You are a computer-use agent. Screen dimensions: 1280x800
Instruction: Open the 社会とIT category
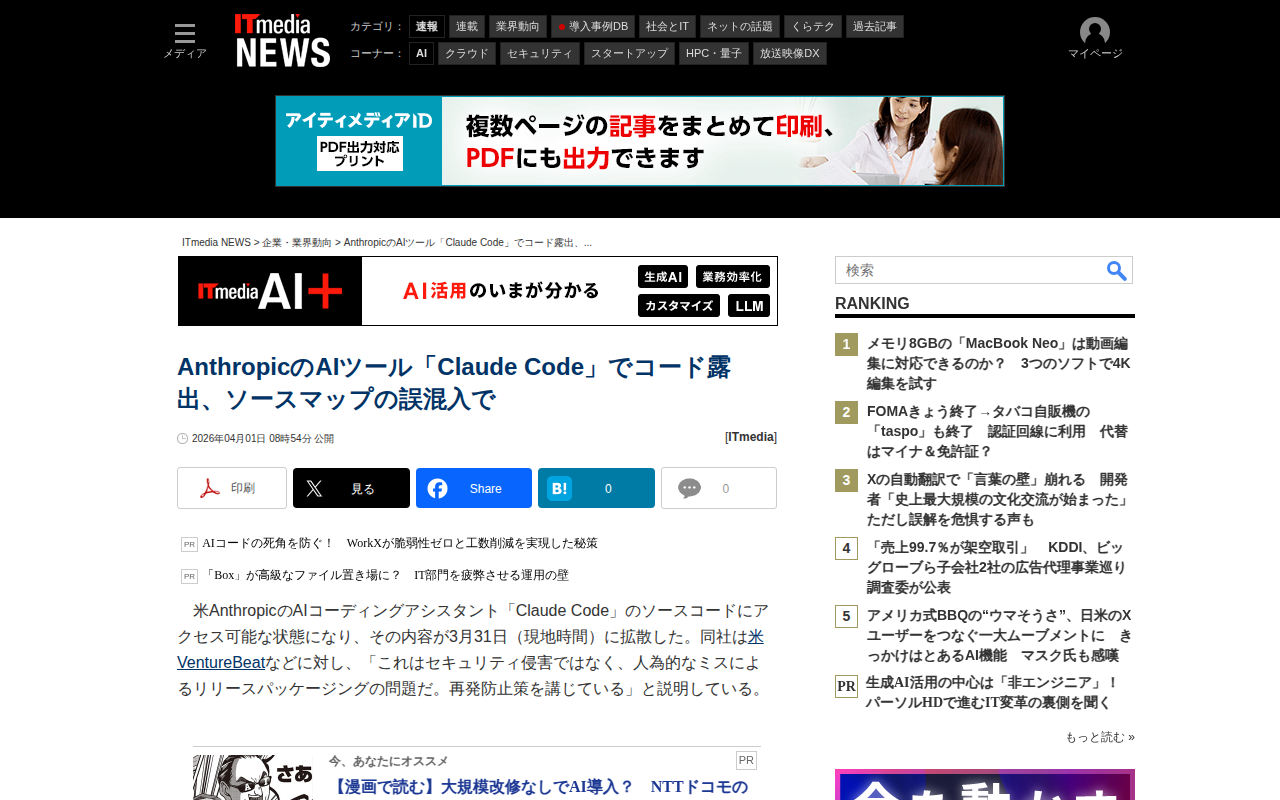[x=668, y=27]
